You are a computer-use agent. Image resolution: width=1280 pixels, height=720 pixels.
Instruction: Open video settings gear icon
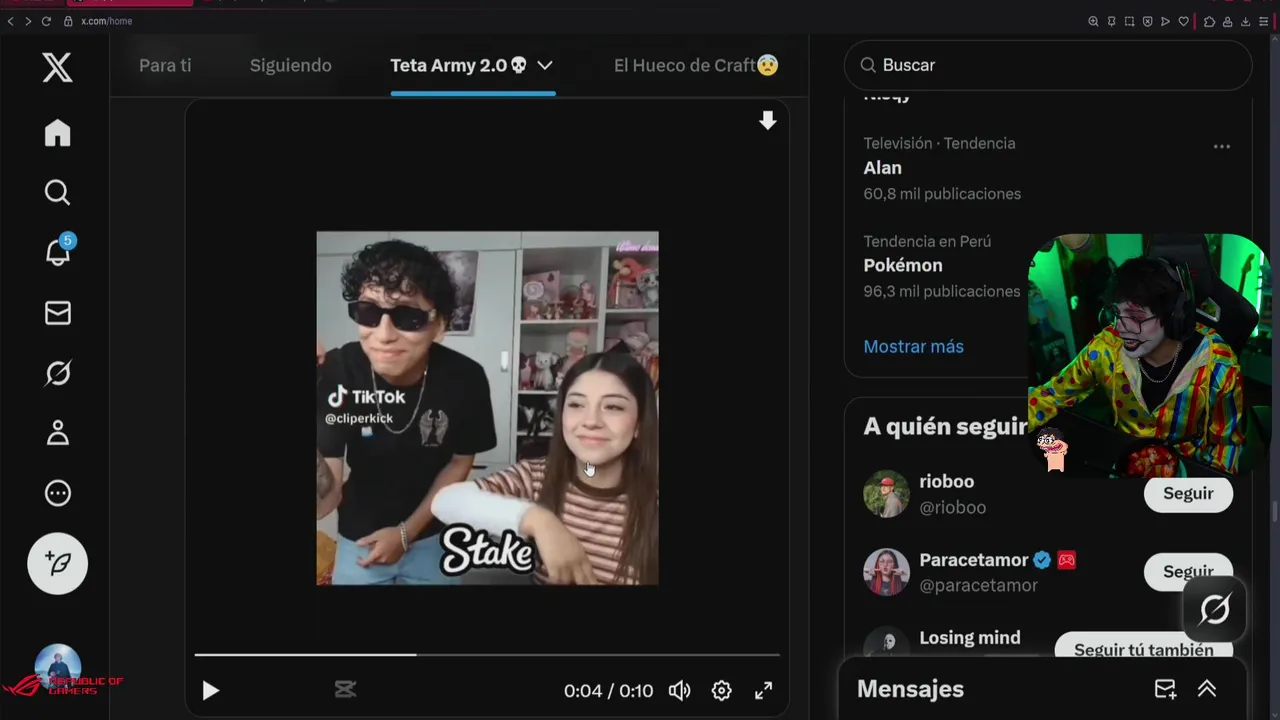pyautogui.click(x=721, y=690)
